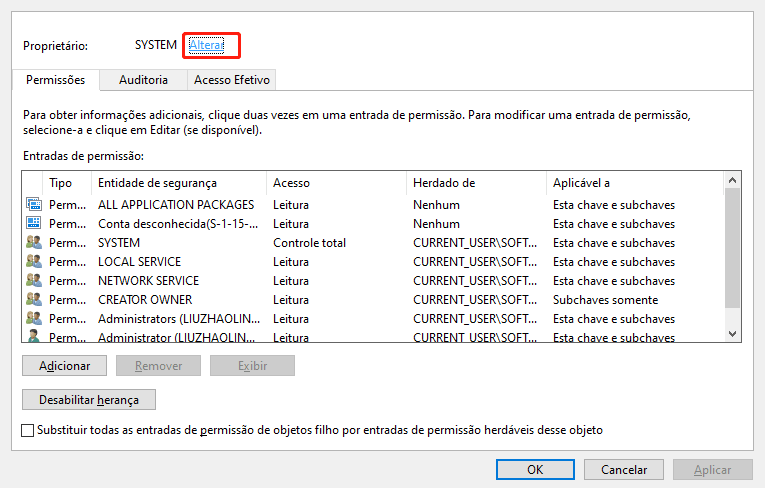
Task: Click the Controle total access cell
Action: (x=309, y=243)
